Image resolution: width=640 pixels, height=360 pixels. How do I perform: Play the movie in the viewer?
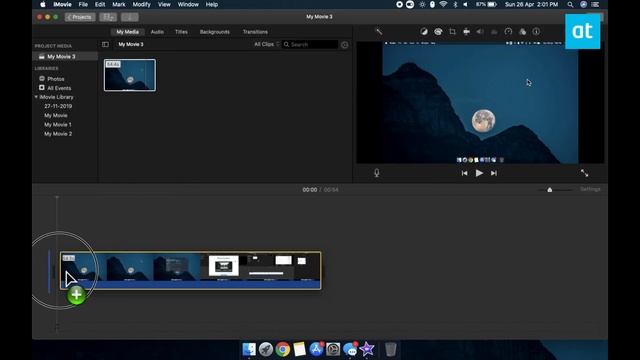point(479,173)
